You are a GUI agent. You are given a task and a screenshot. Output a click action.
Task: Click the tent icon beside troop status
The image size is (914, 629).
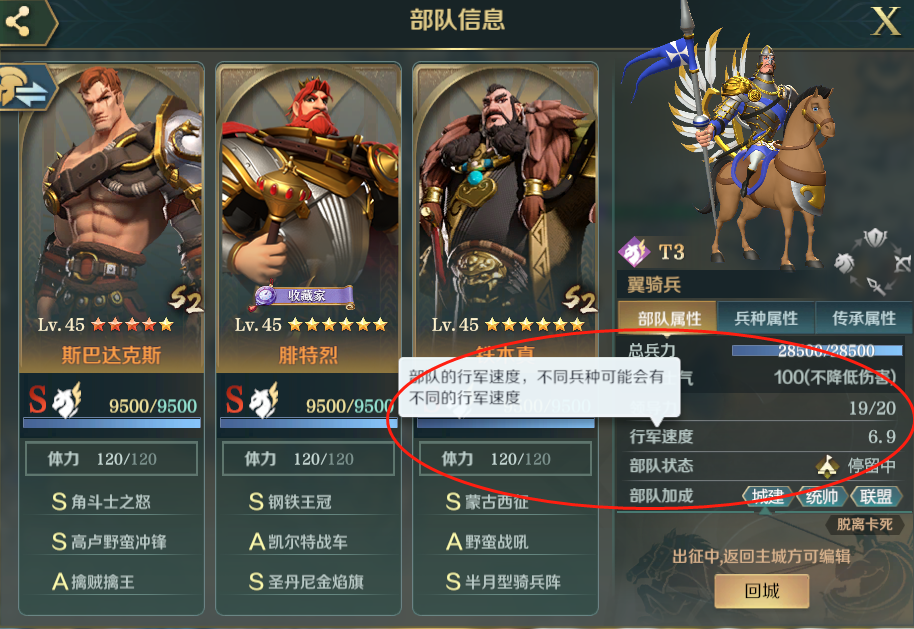coord(827,466)
